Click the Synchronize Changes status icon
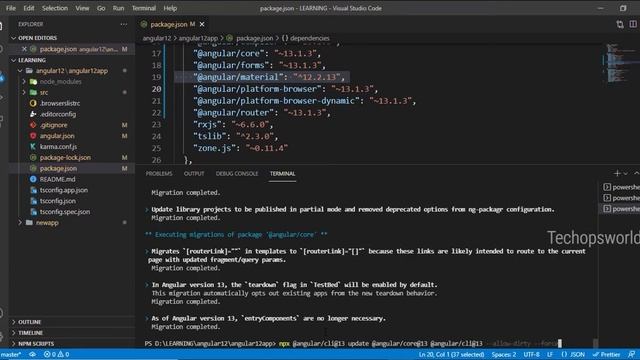The width and height of the screenshot is (640, 360). tap(32, 354)
